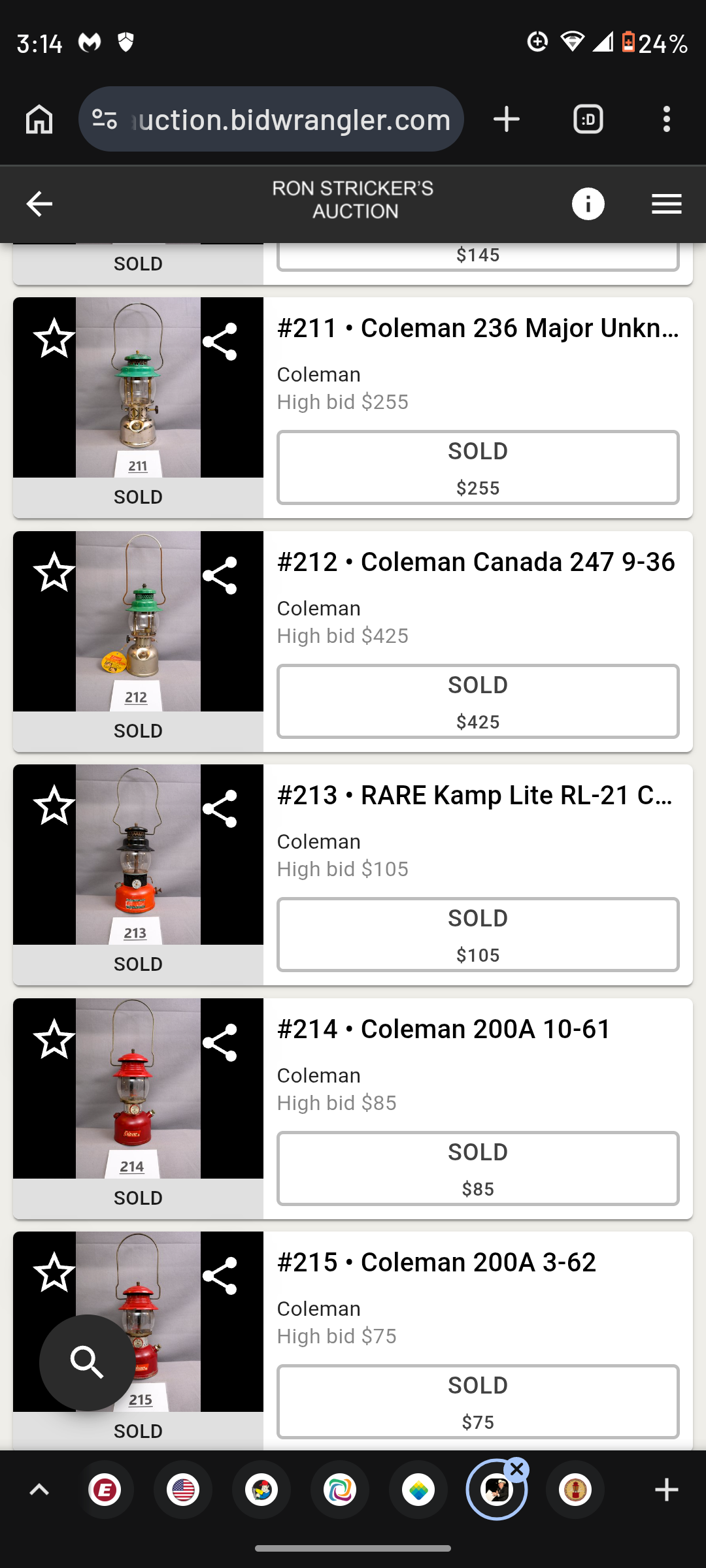The height and width of the screenshot is (1568, 706).
Task: Share lot #215 Coleman 200A 3-62
Action: 220,1275
